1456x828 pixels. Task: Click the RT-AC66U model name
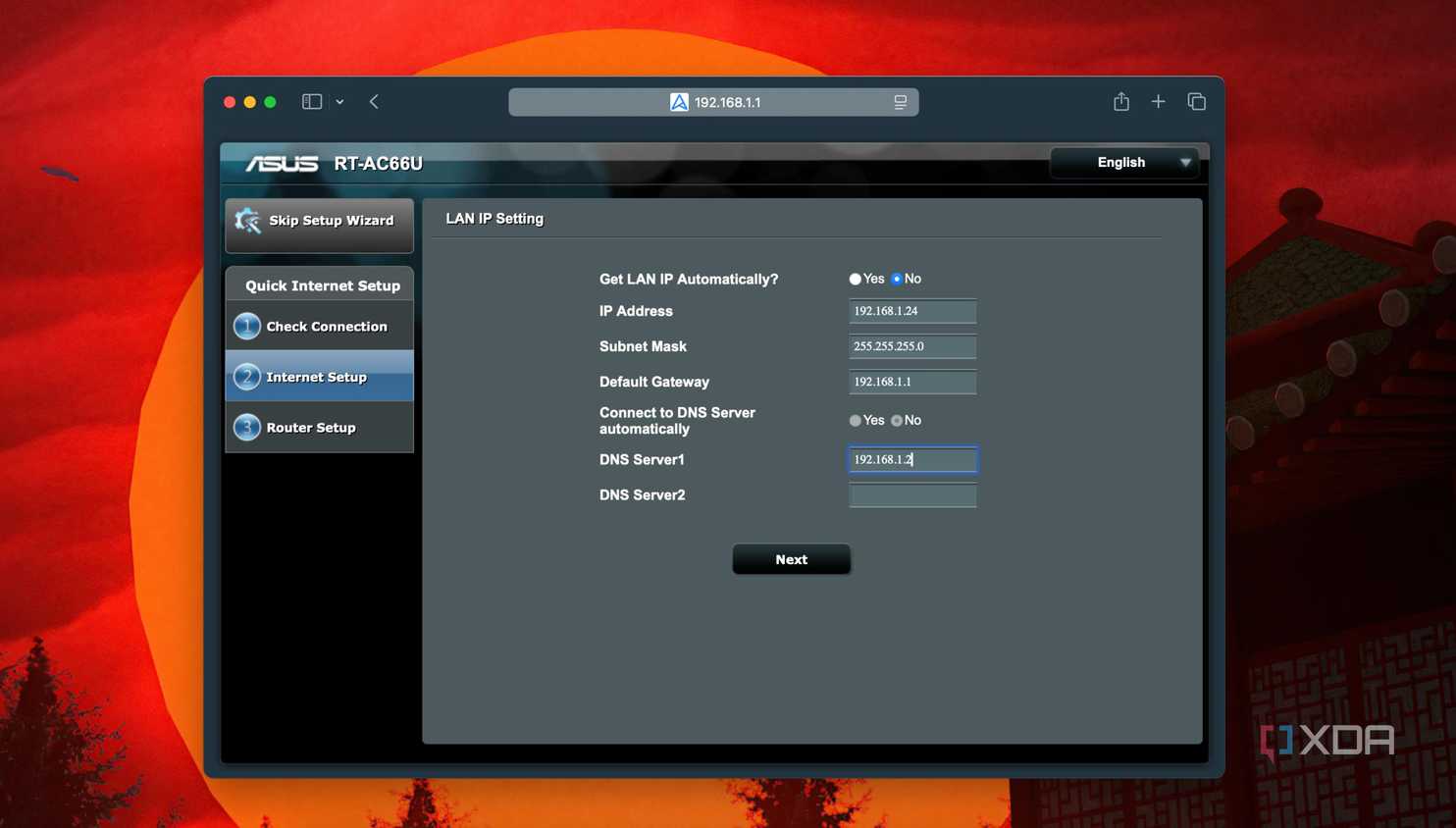point(379,164)
